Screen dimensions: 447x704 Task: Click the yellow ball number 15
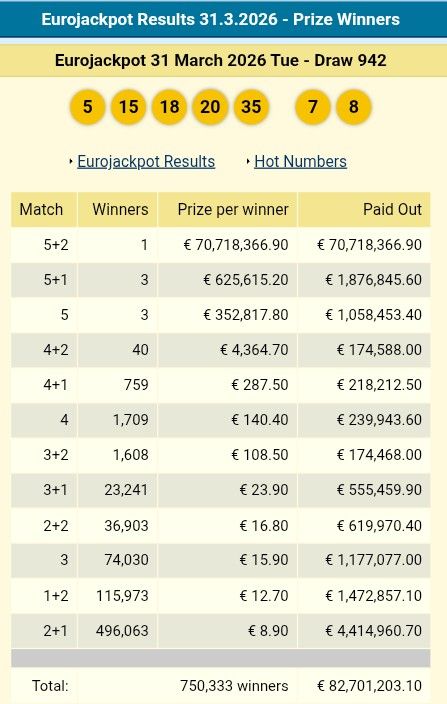128,107
